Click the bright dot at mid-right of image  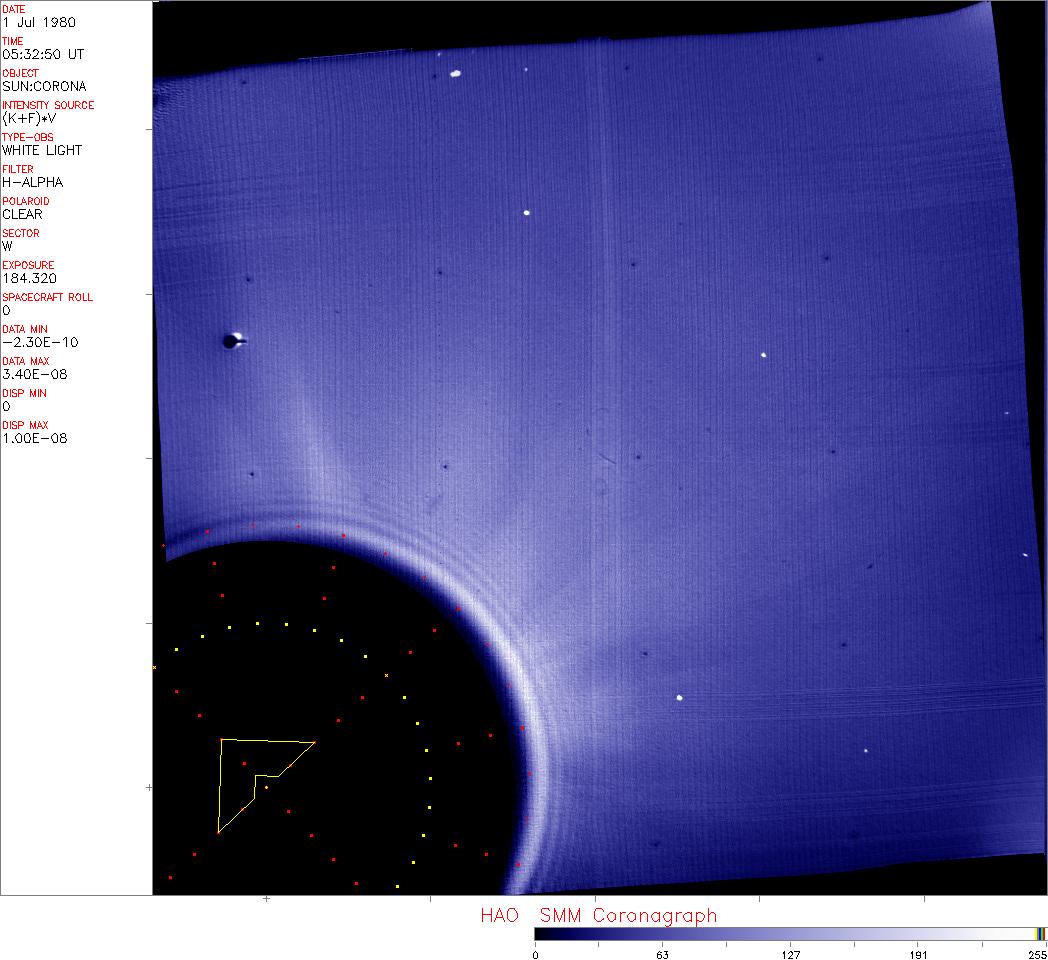tap(764, 354)
